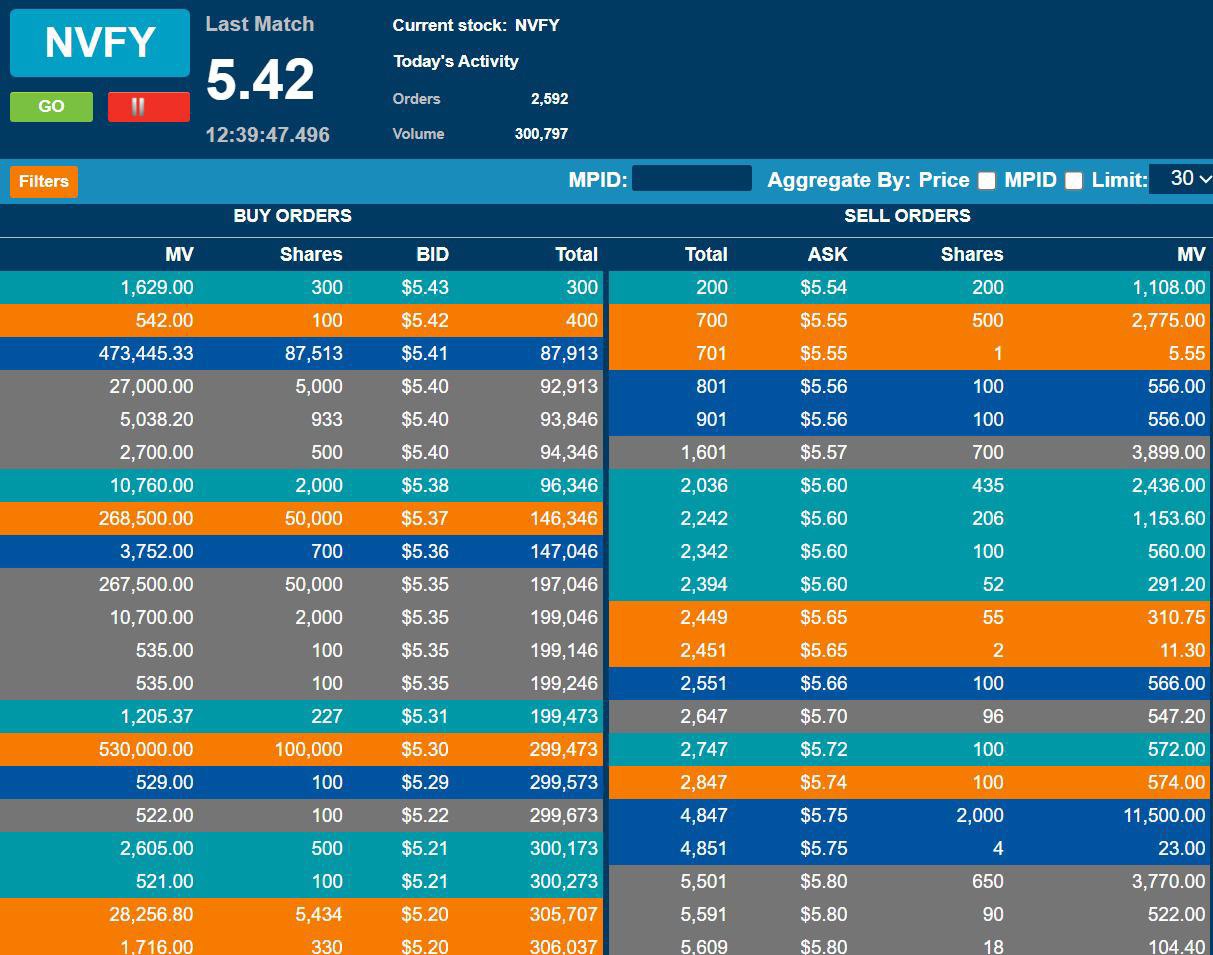Select the $5.54 ask row
The height and width of the screenshot is (955, 1213).
tap(908, 287)
